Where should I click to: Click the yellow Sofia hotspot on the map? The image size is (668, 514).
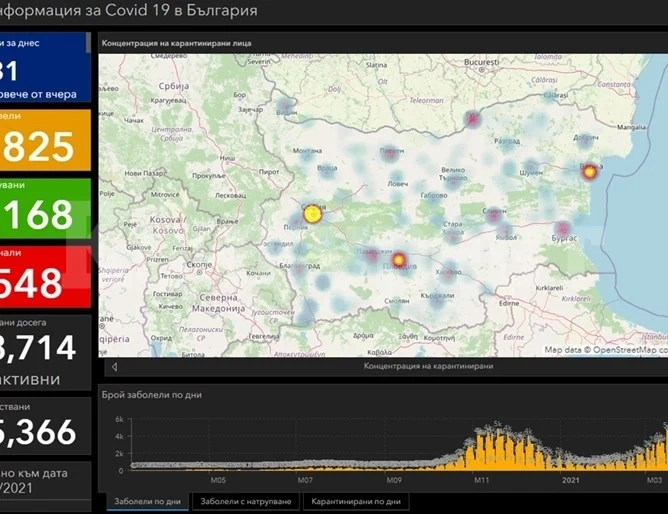click(312, 214)
